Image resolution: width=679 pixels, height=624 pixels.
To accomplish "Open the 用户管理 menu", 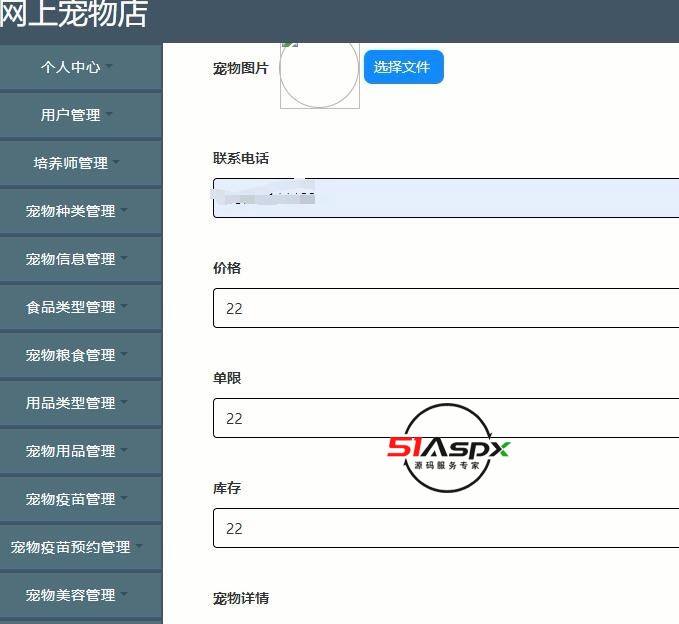I will click(x=81, y=115).
